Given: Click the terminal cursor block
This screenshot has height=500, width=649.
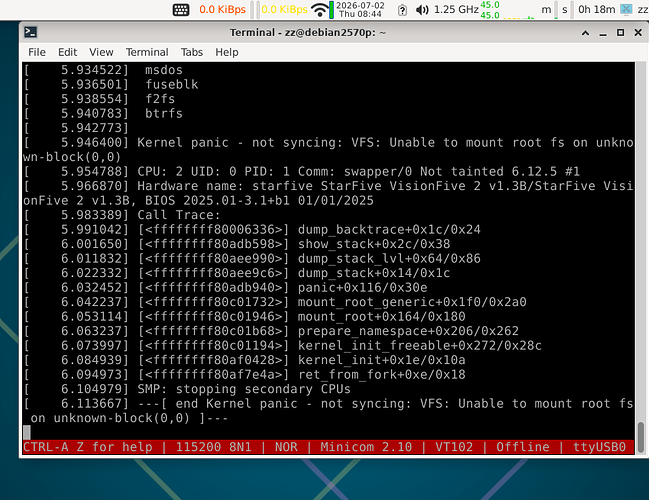Looking at the screenshot, I should coord(27,433).
